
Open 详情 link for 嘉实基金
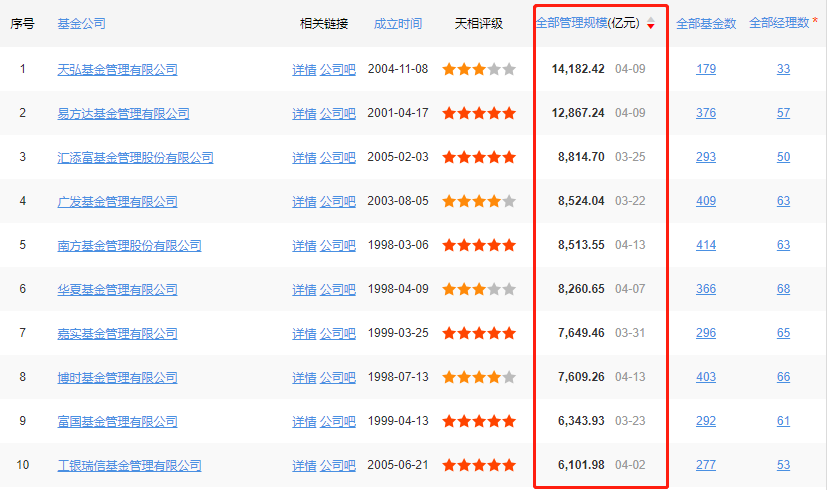(x=304, y=334)
